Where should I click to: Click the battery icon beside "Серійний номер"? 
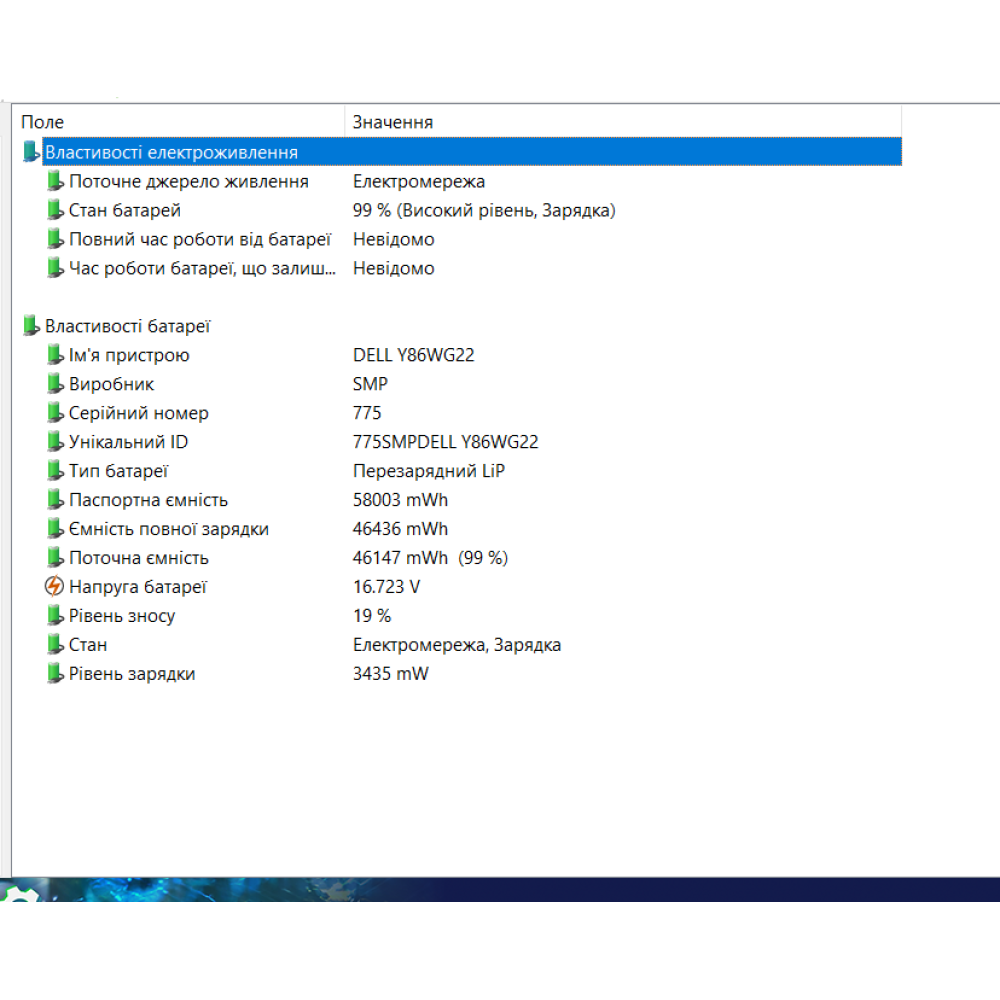pyautogui.click(x=56, y=412)
